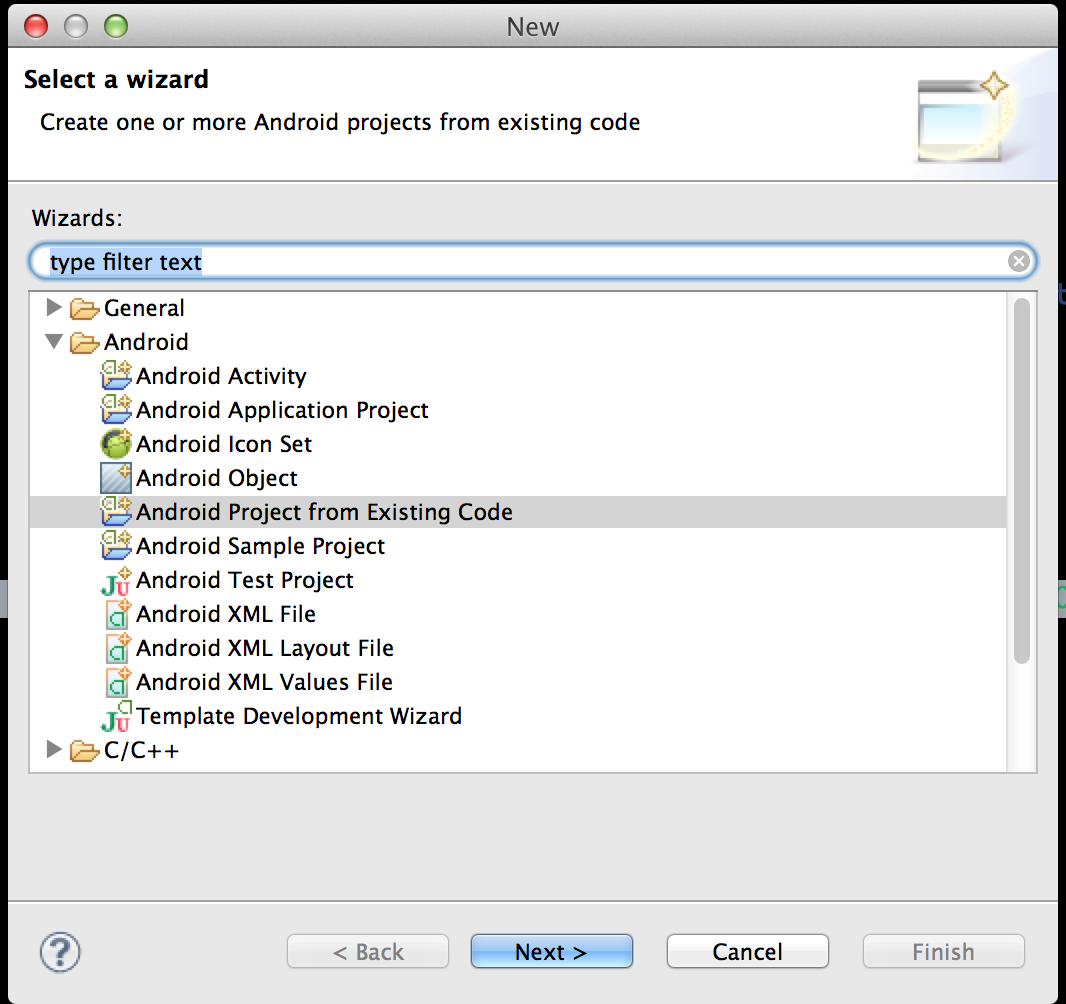This screenshot has width=1066, height=1004.
Task: Click the Android Icon Set icon
Action: pyautogui.click(x=116, y=443)
